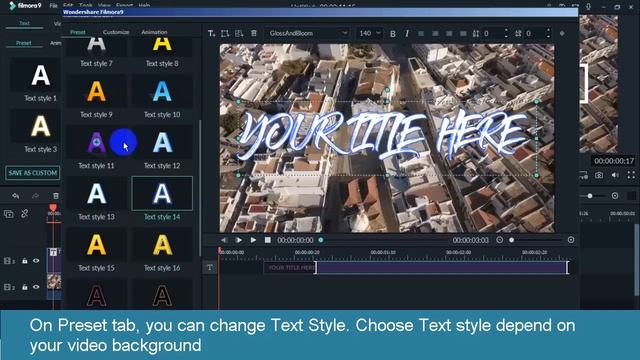The height and width of the screenshot is (360, 640).
Task: Apply Text style 10 preset
Action: point(162,97)
